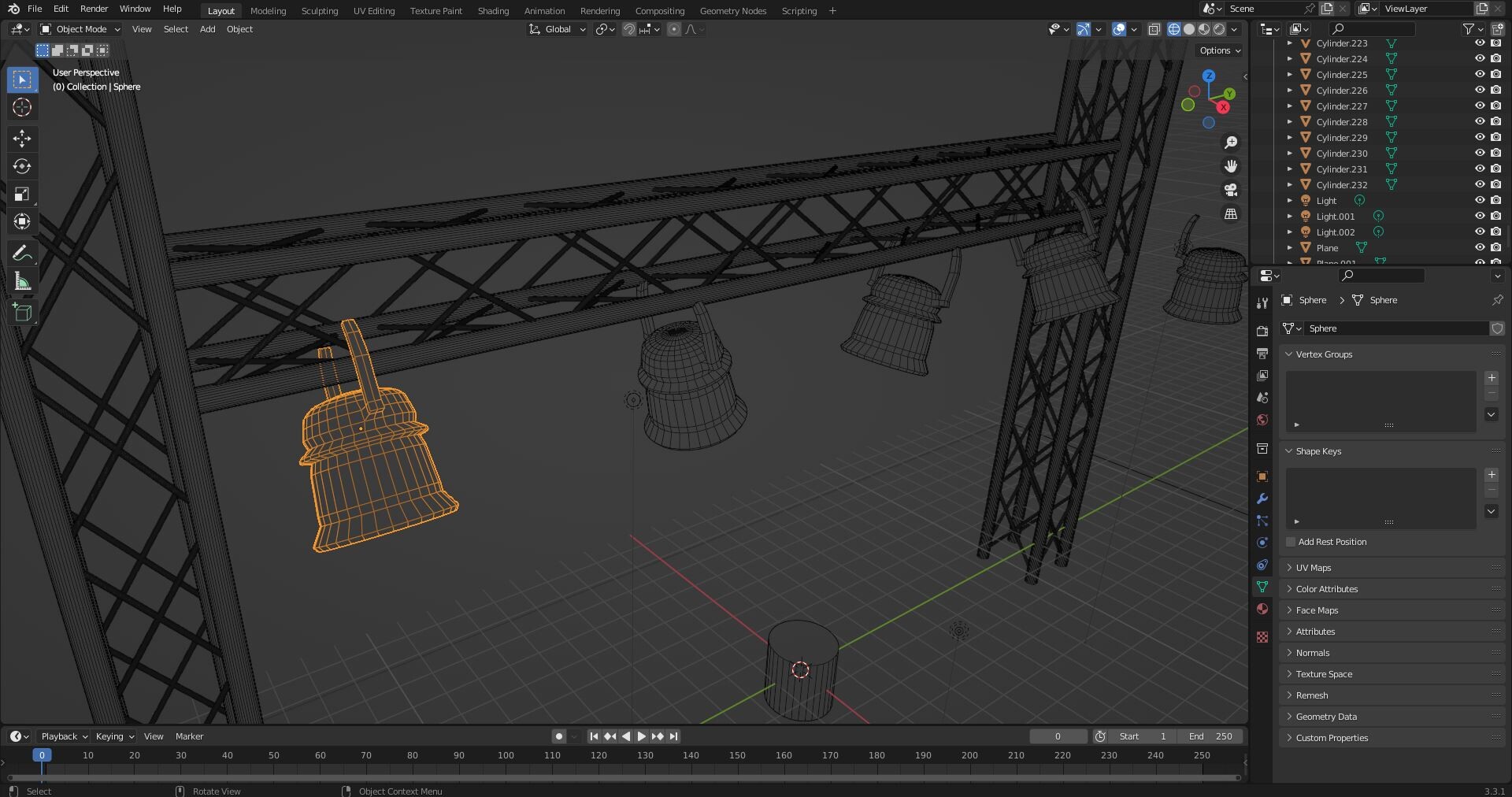This screenshot has width=1512, height=797.
Task: Adjust the End frame value slider
Action: coord(1210,736)
